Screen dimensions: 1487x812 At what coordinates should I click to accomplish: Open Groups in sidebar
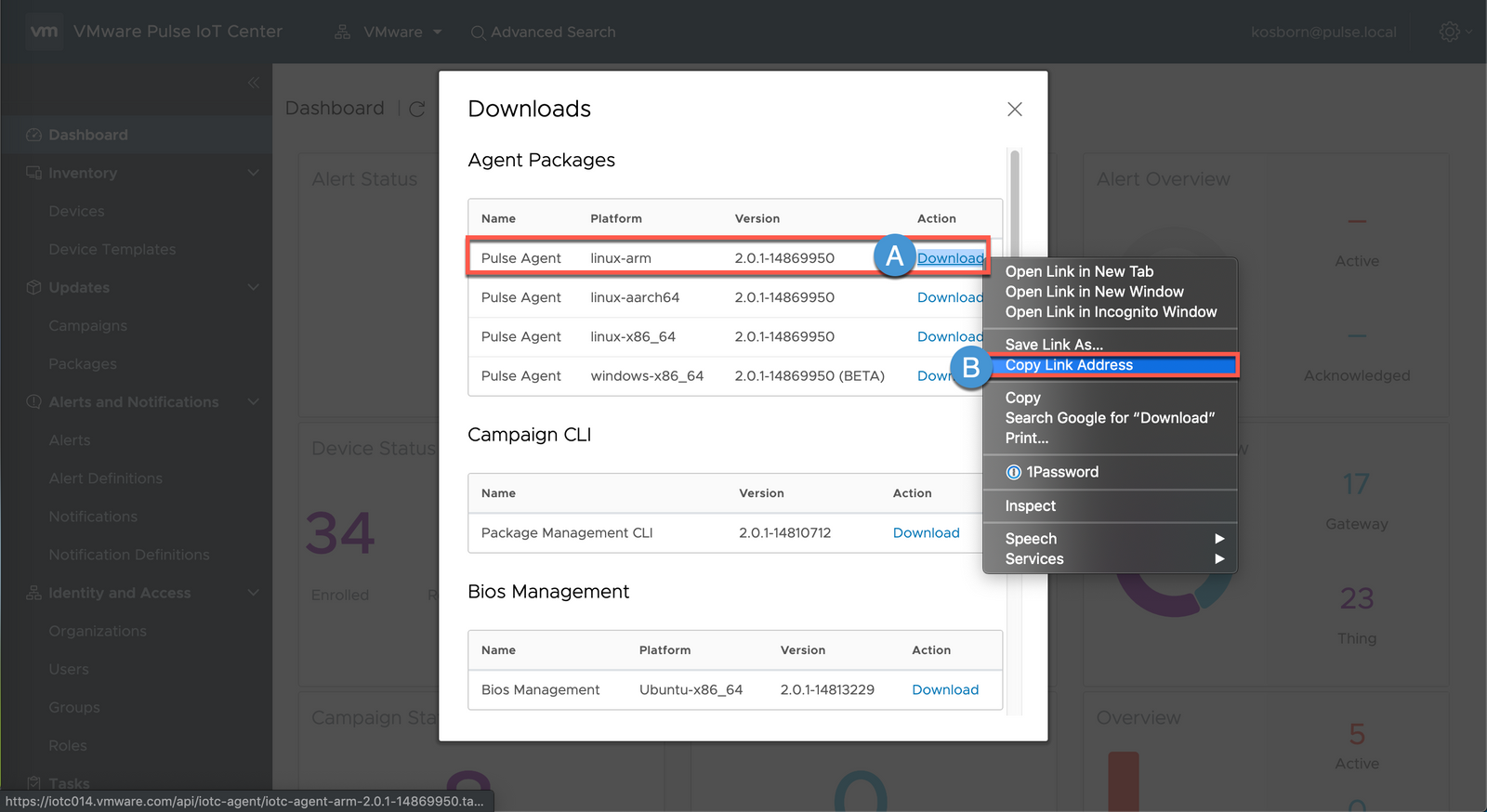coord(74,708)
